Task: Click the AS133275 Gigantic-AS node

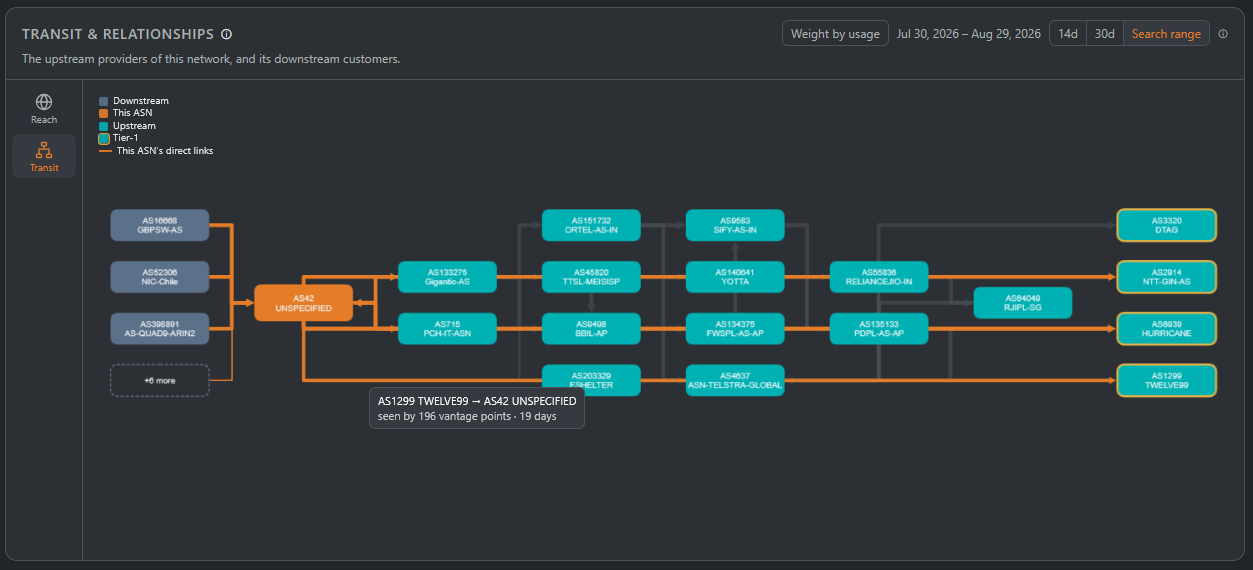Action: point(448,277)
